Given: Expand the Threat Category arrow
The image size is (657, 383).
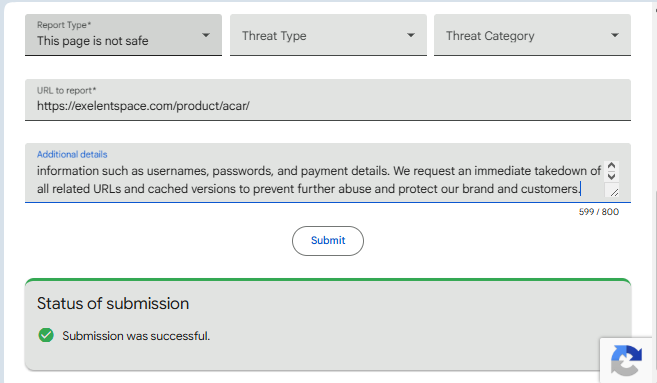Looking at the screenshot, I should (x=615, y=35).
